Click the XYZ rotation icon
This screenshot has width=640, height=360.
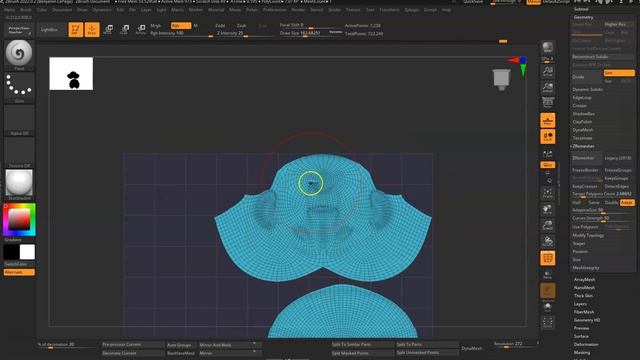(547, 165)
